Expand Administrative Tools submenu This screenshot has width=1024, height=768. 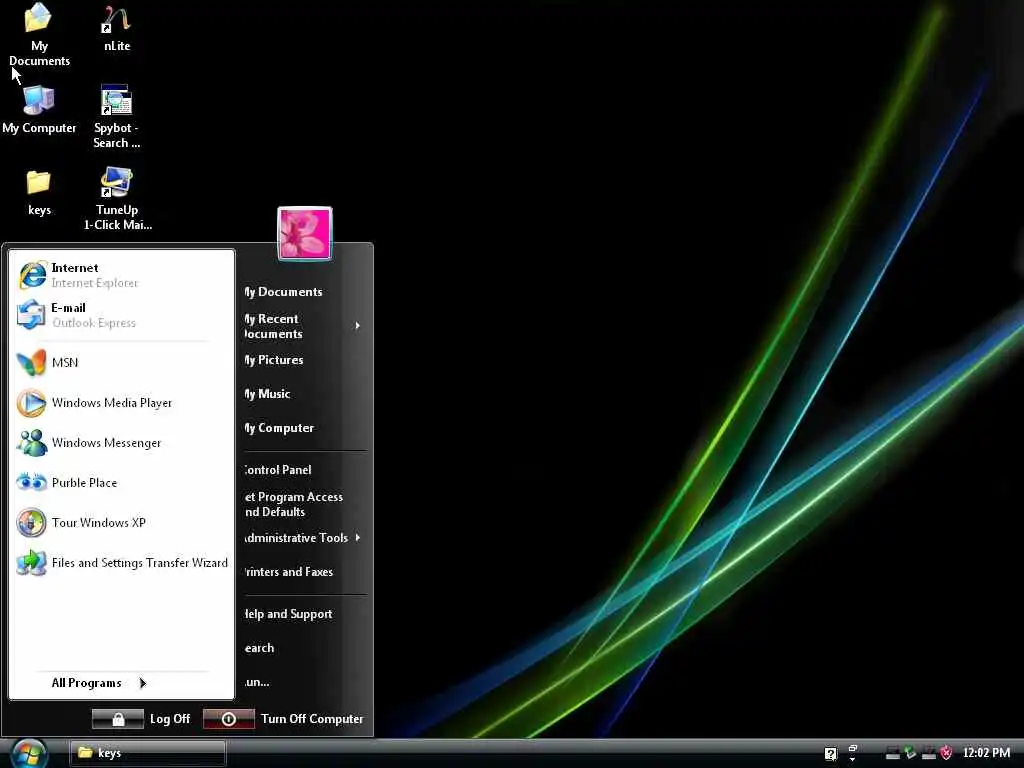(302, 538)
